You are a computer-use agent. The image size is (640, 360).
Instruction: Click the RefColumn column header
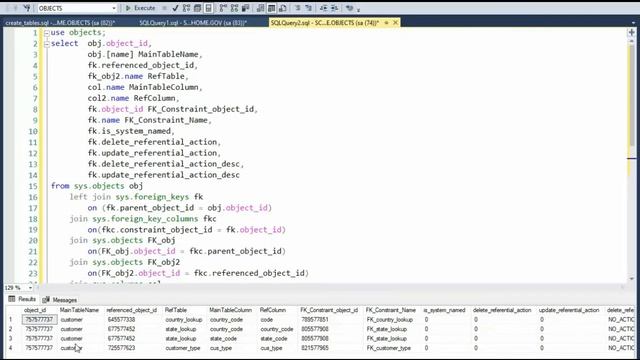(x=273, y=310)
